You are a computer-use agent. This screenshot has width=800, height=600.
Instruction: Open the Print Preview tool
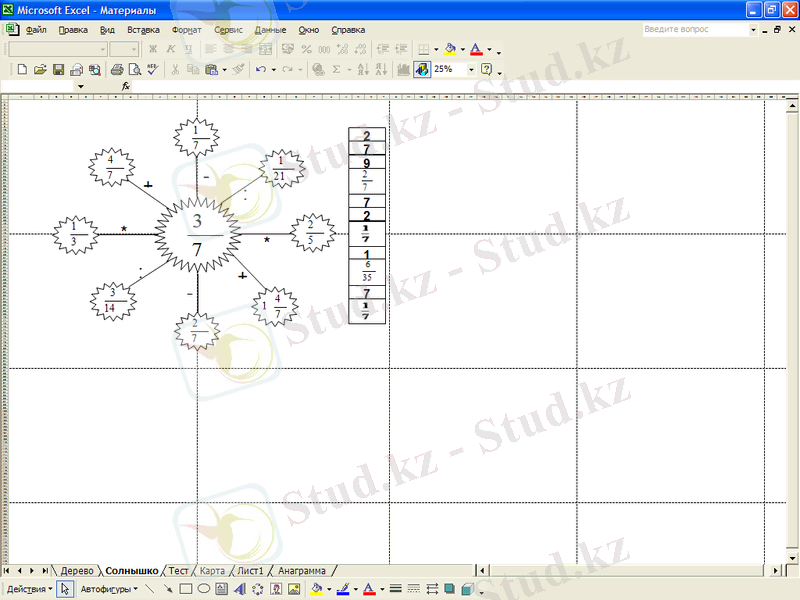tap(132, 70)
